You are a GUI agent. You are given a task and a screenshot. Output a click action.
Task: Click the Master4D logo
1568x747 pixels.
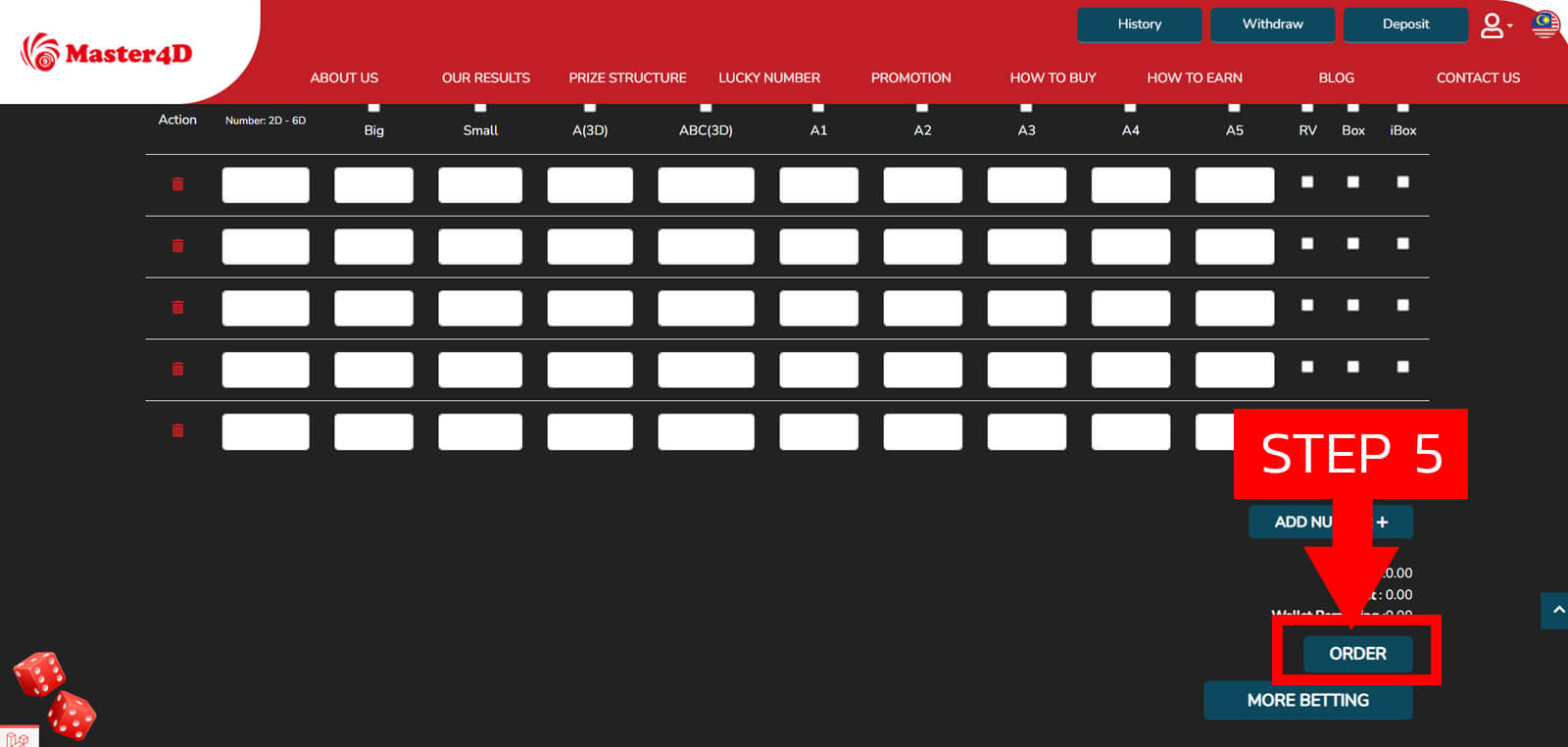pos(107,52)
